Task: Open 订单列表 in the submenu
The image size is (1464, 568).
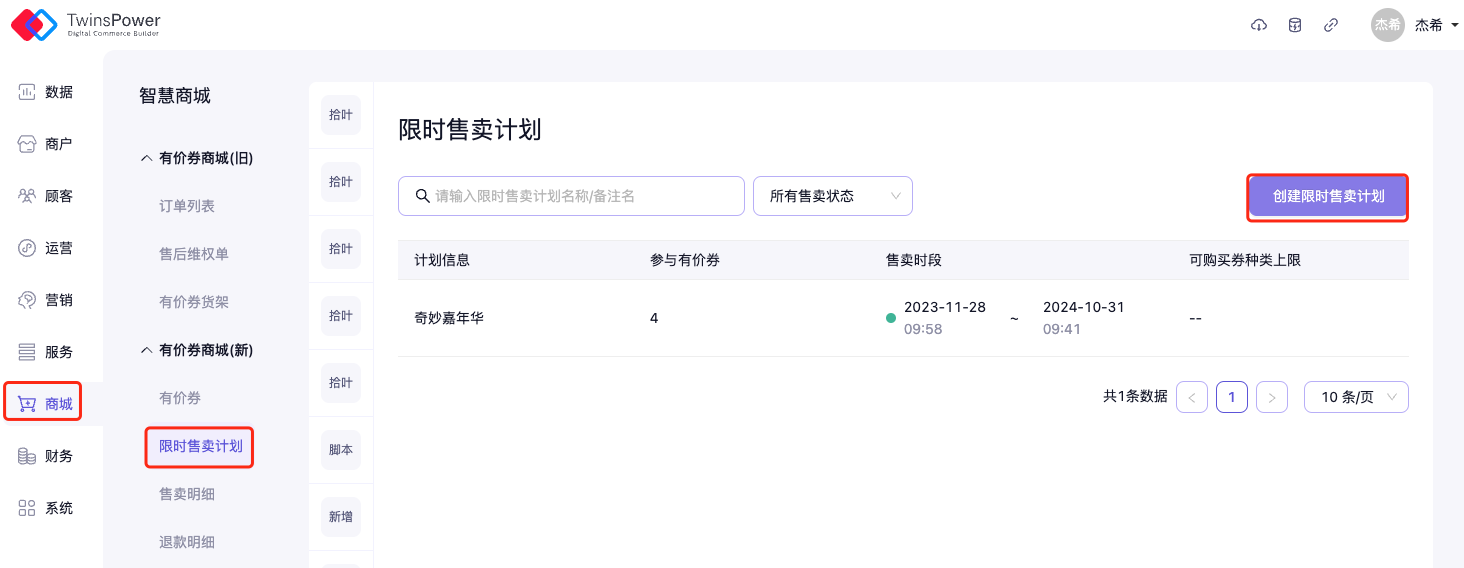Action: (x=187, y=206)
